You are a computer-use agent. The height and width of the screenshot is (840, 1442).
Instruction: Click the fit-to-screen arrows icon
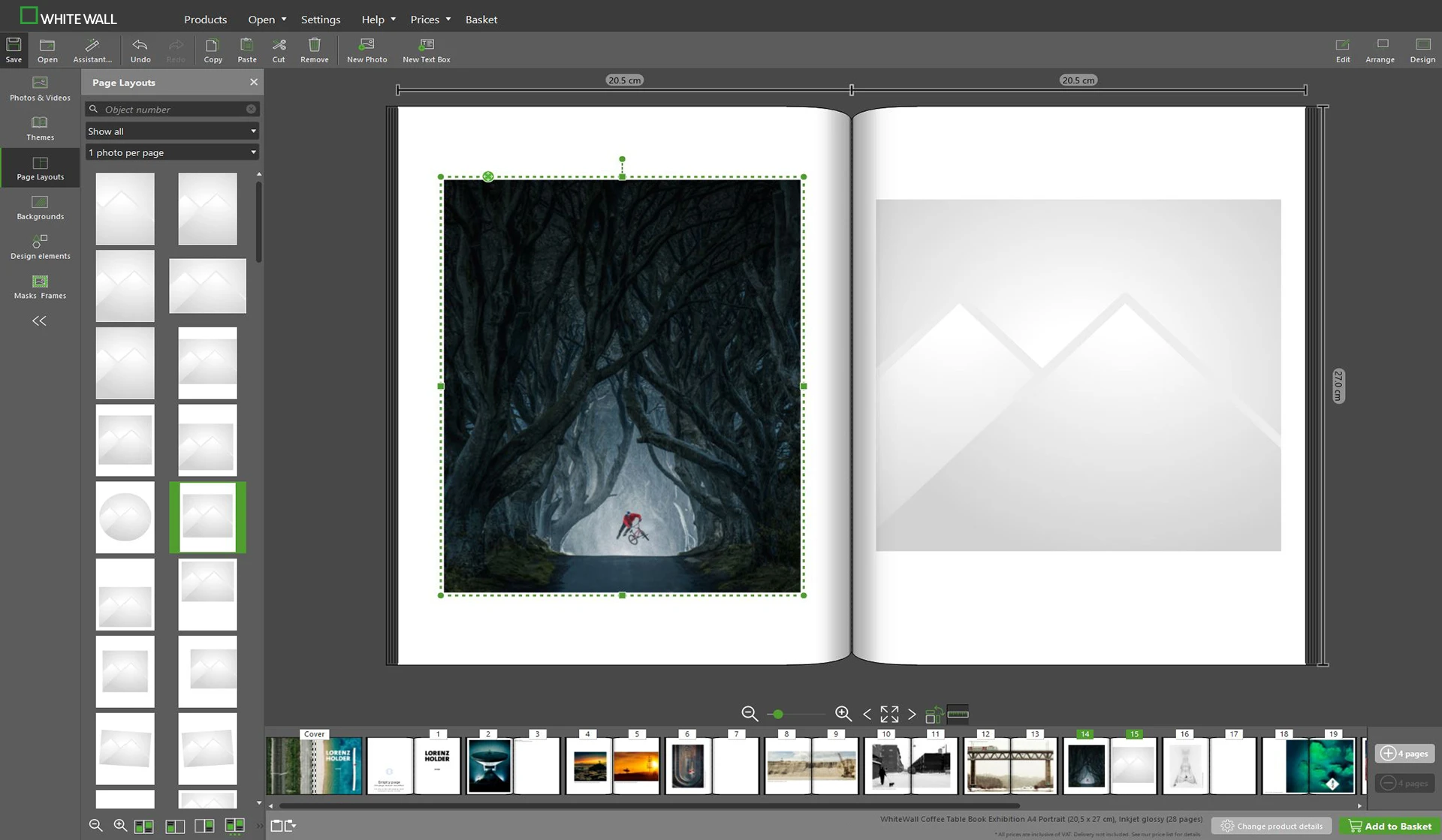click(889, 714)
